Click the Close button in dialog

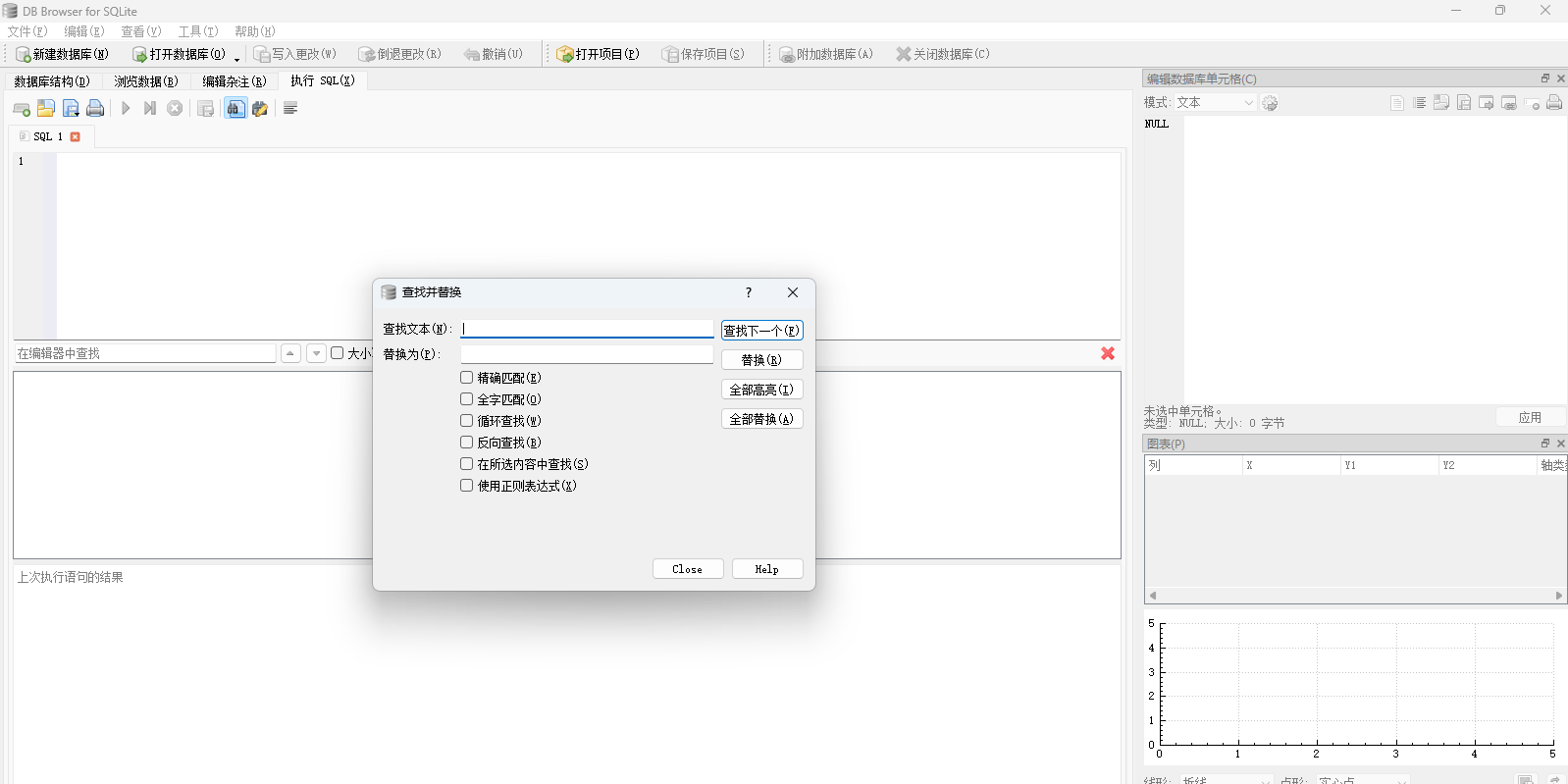pyautogui.click(x=688, y=569)
